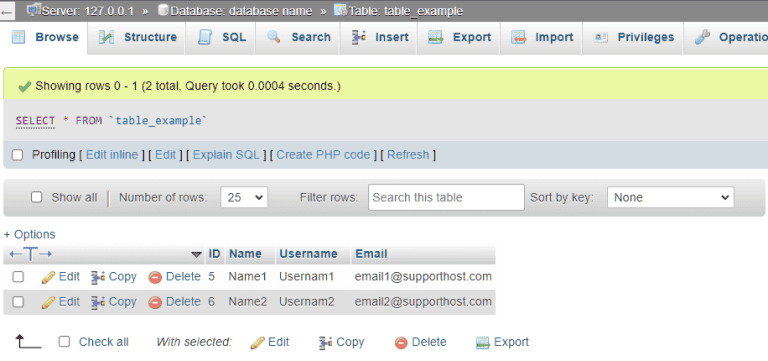Click the Edit inline link
768x361 pixels.
pyautogui.click(x=112, y=155)
